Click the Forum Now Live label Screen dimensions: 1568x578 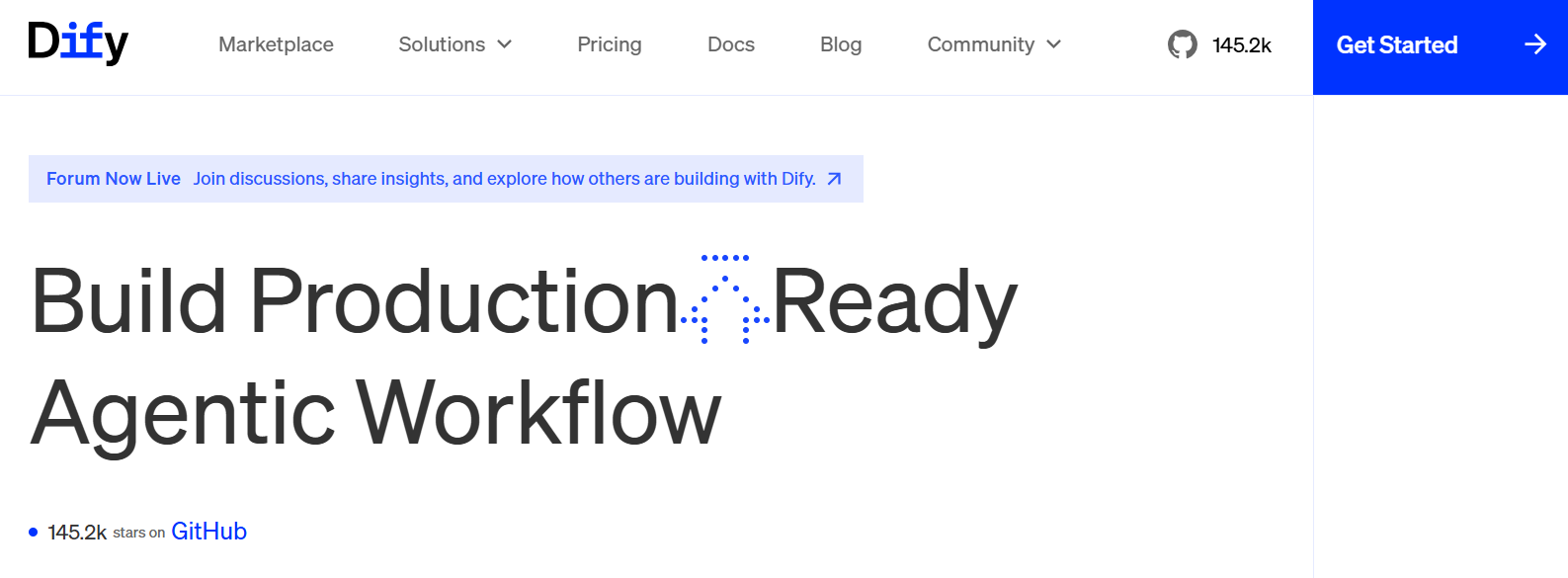pyautogui.click(x=114, y=179)
